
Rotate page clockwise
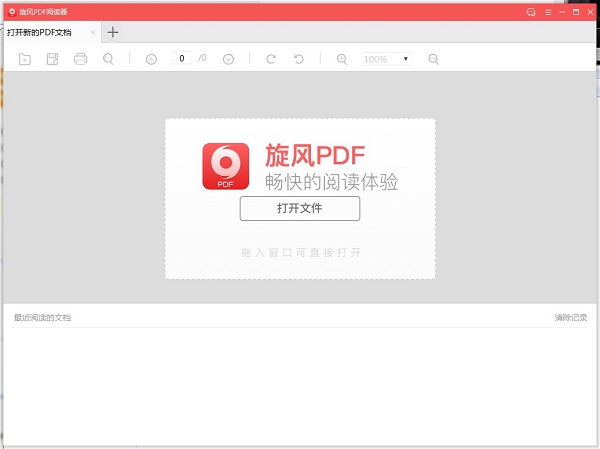271,59
